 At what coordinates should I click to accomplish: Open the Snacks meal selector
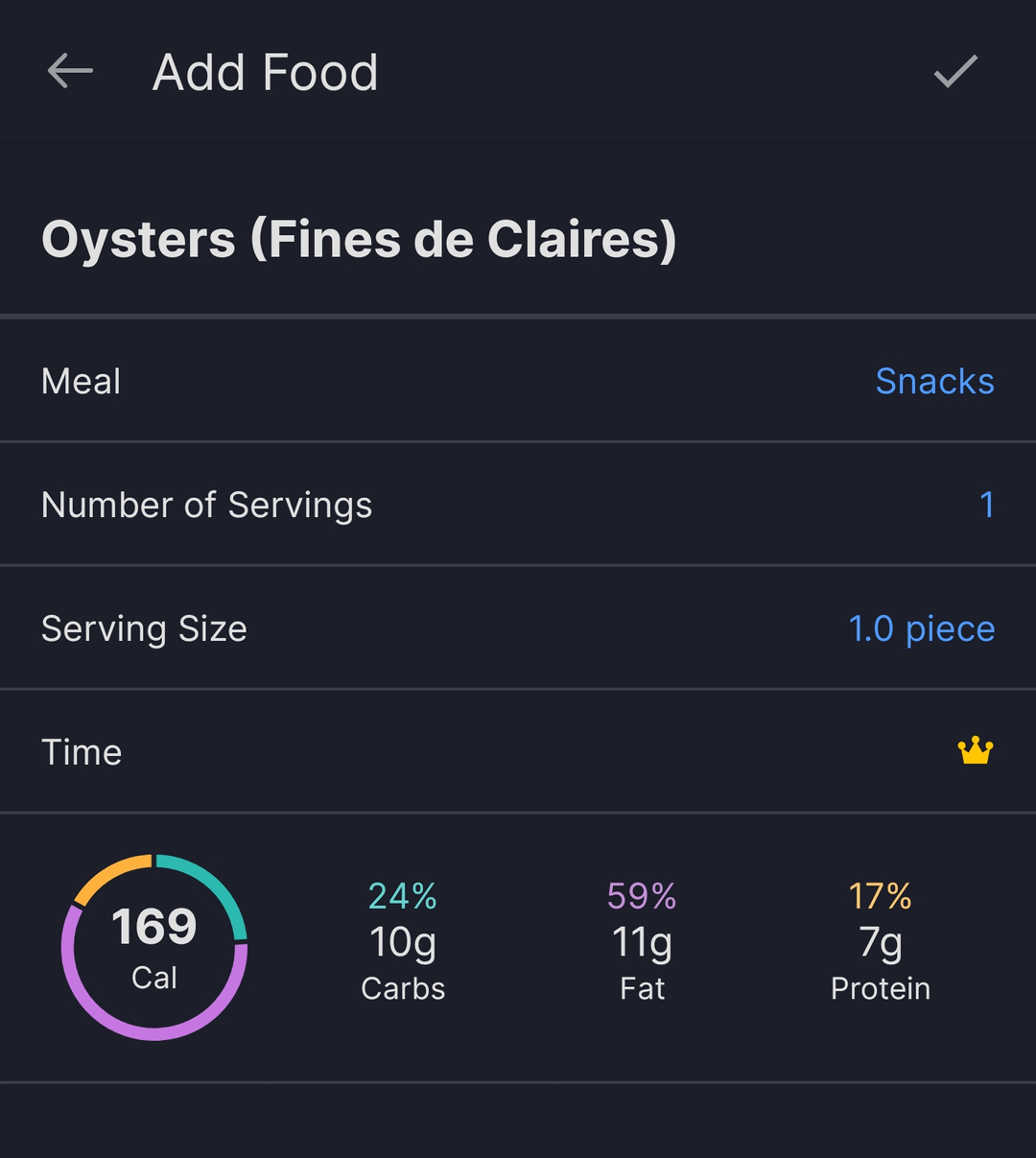[x=934, y=381]
